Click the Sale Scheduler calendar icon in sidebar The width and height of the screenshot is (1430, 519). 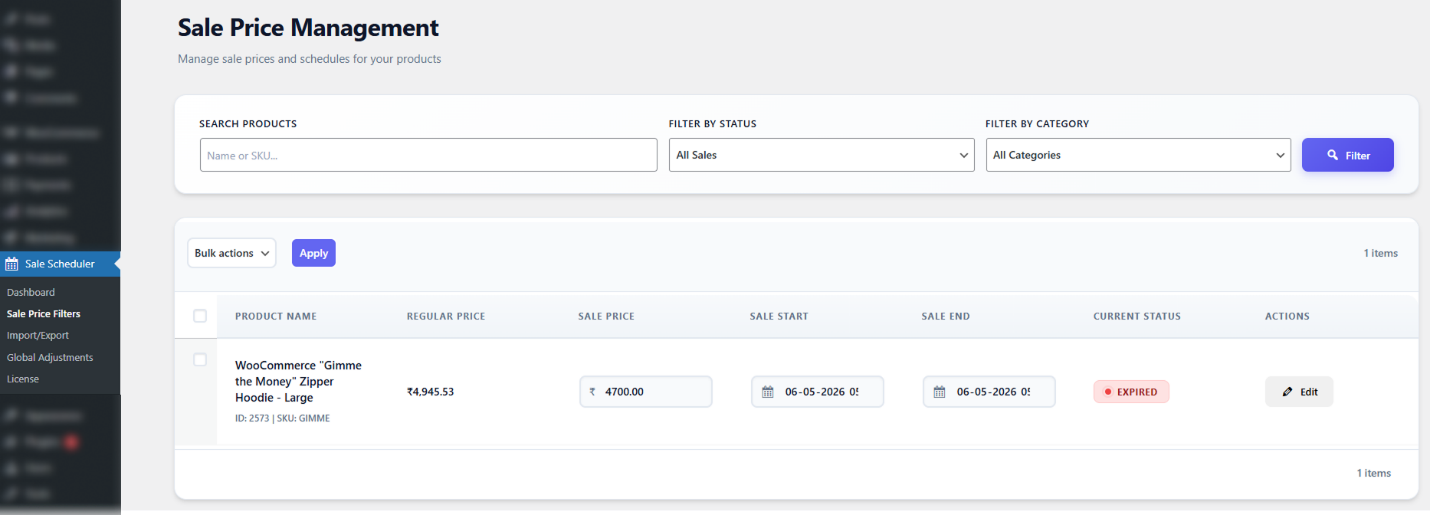coord(12,264)
